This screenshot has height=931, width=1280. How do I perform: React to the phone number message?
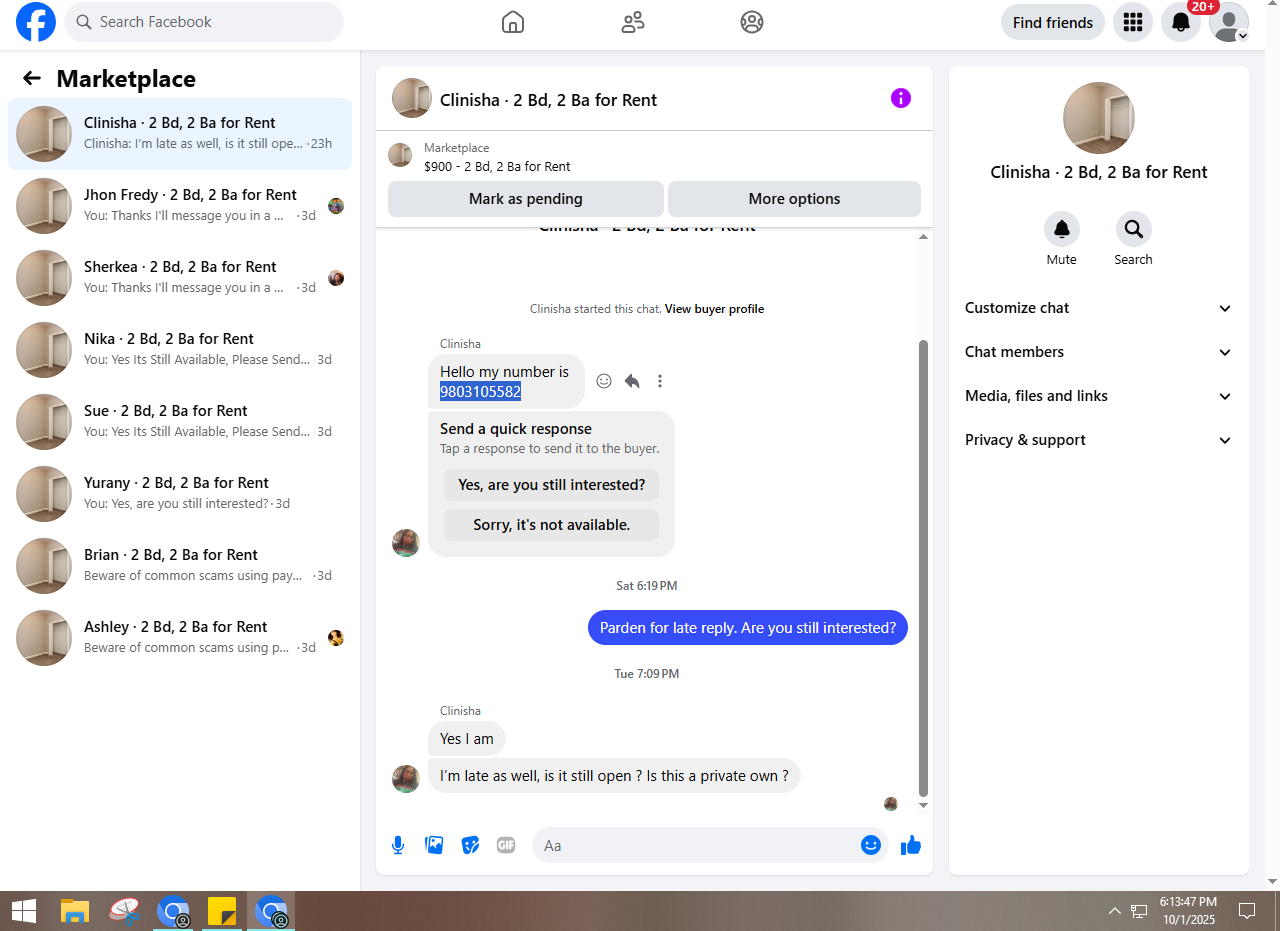tap(604, 381)
